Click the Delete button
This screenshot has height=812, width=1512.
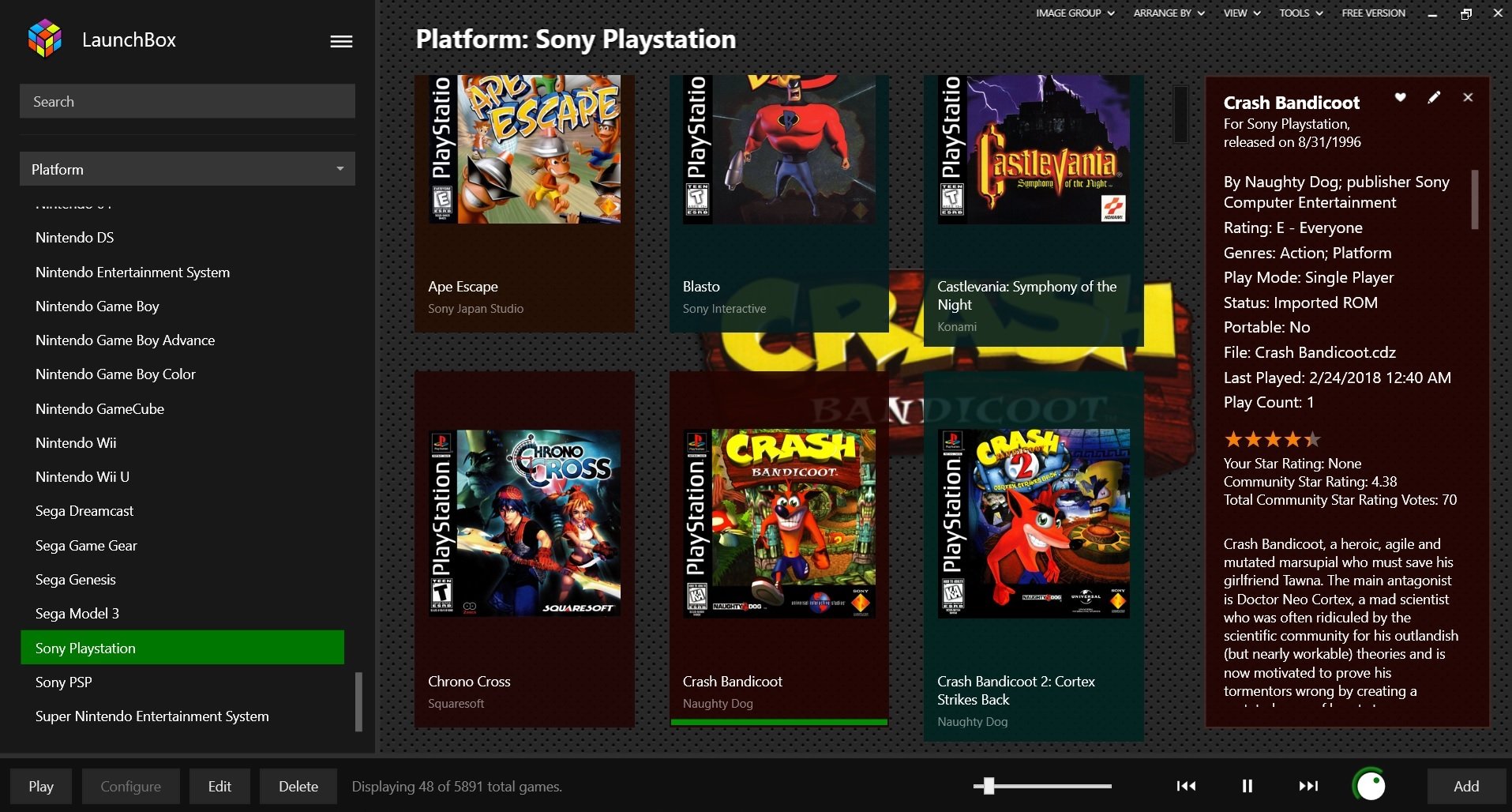tap(298, 786)
